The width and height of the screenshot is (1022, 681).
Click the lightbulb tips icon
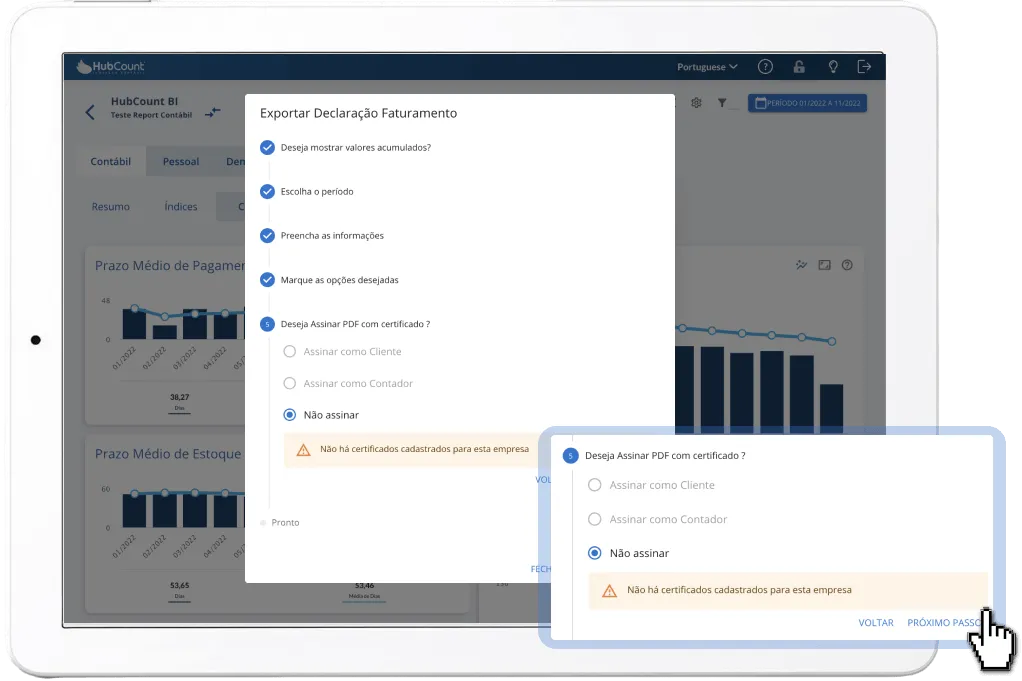pyautogui.click(x=833, y=66)
